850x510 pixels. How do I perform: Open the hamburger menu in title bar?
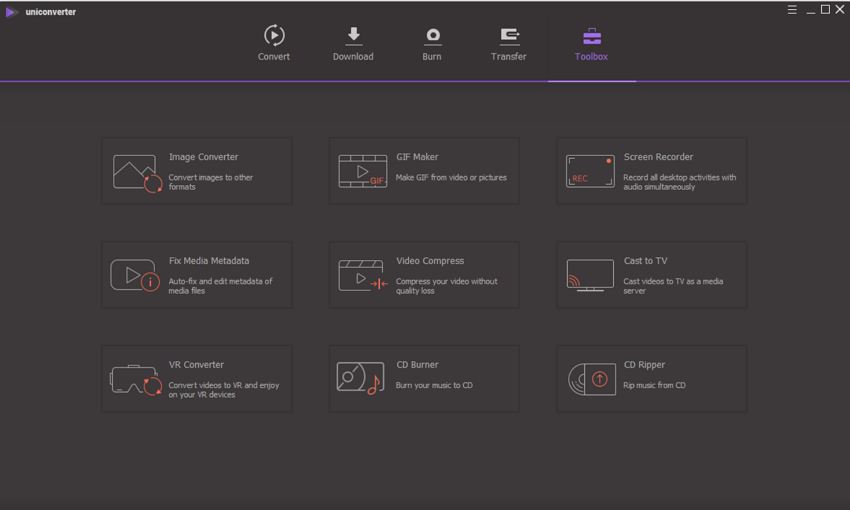point(792,10)
